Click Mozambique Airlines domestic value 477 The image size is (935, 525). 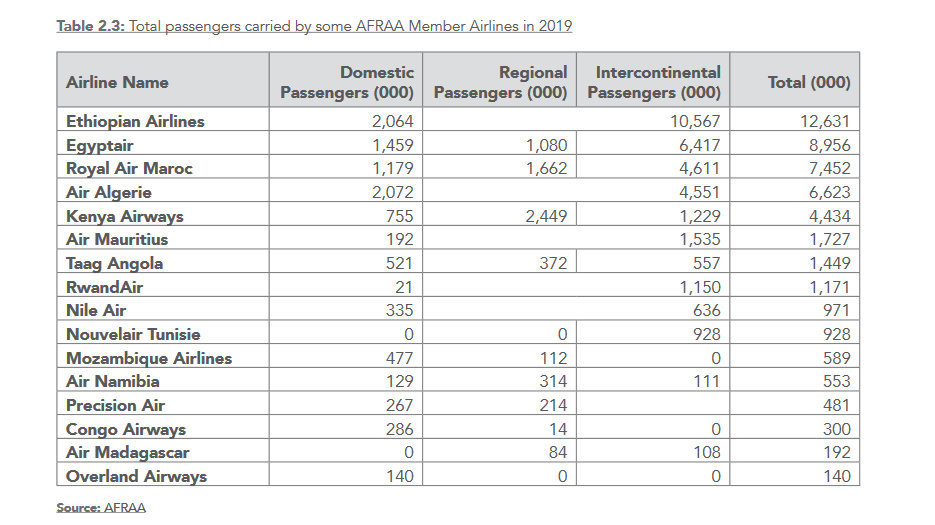[x=400, y=358]
